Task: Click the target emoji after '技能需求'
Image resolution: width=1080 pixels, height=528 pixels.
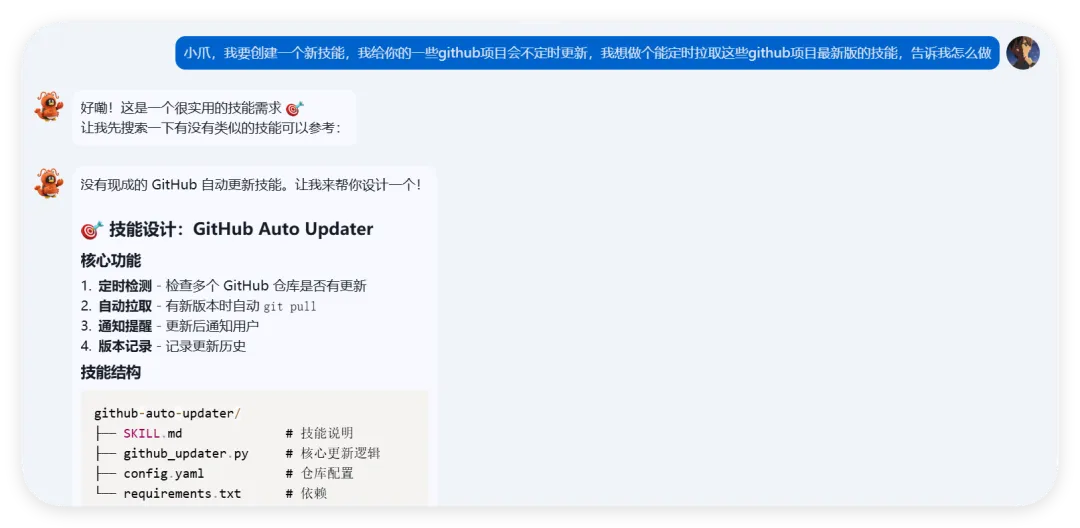Action: (295, 108)
